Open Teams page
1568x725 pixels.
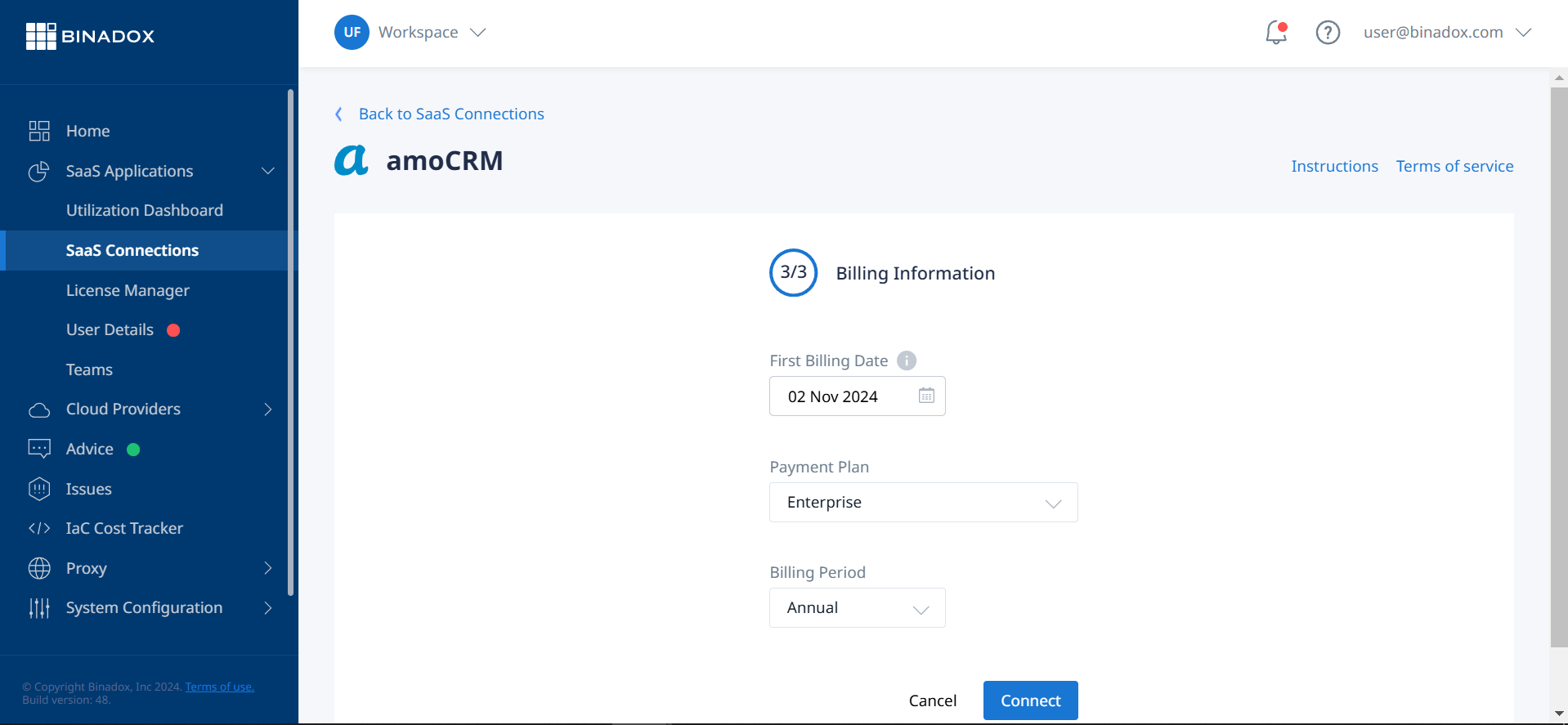[89, 369]
